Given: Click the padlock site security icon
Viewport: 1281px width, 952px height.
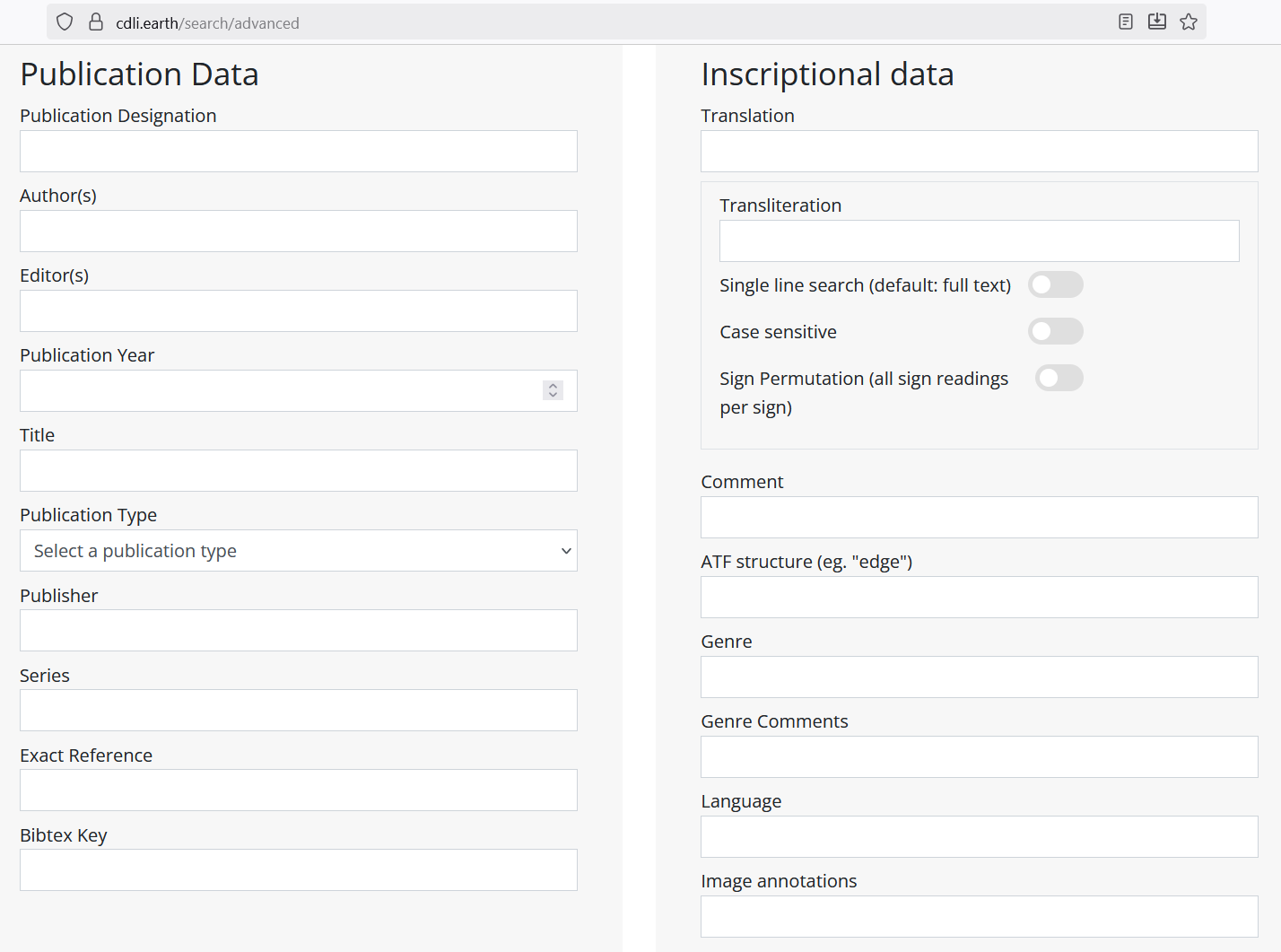Looking at the screenshot, I should (96, 22).
